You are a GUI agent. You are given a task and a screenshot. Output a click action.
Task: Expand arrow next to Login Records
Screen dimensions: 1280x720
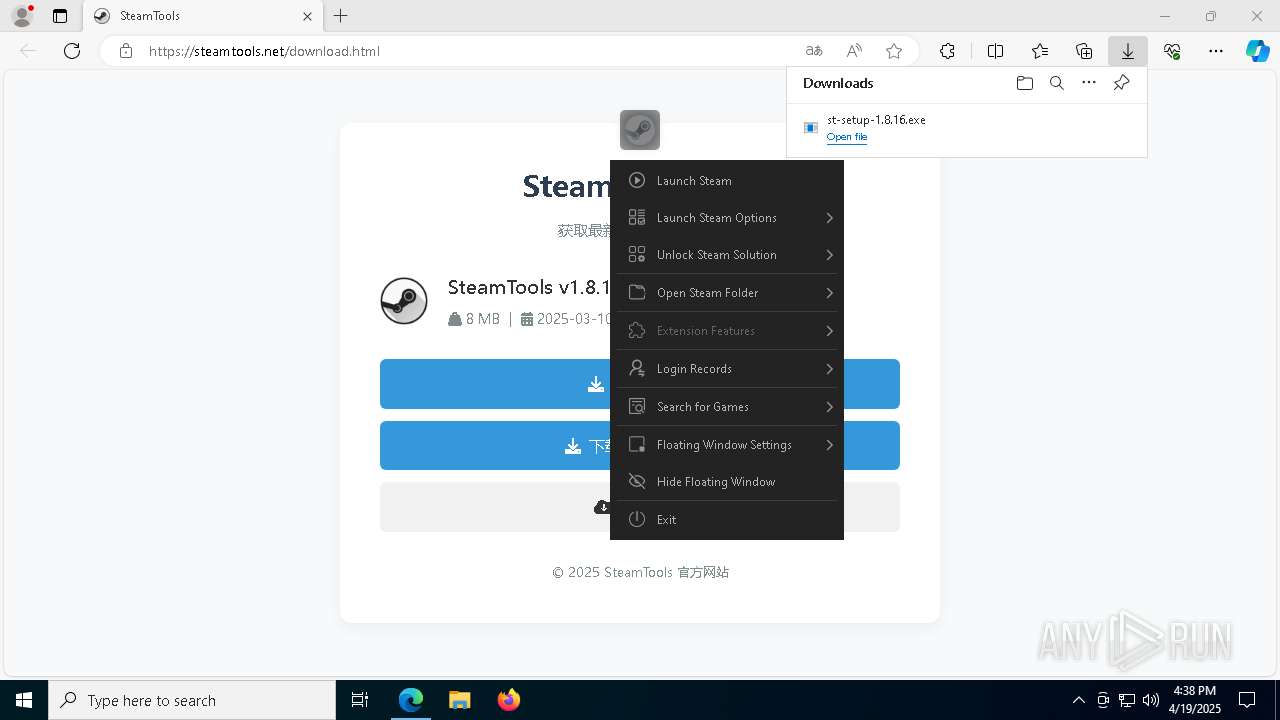830,369
